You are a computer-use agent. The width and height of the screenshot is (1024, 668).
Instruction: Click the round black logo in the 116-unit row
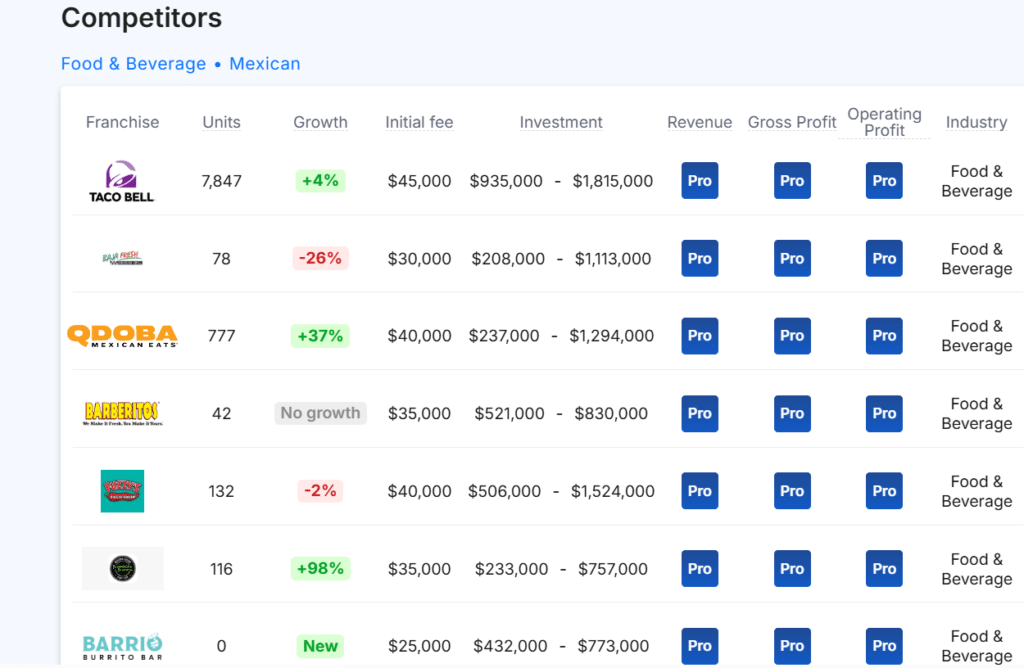[x=123, y=568]
